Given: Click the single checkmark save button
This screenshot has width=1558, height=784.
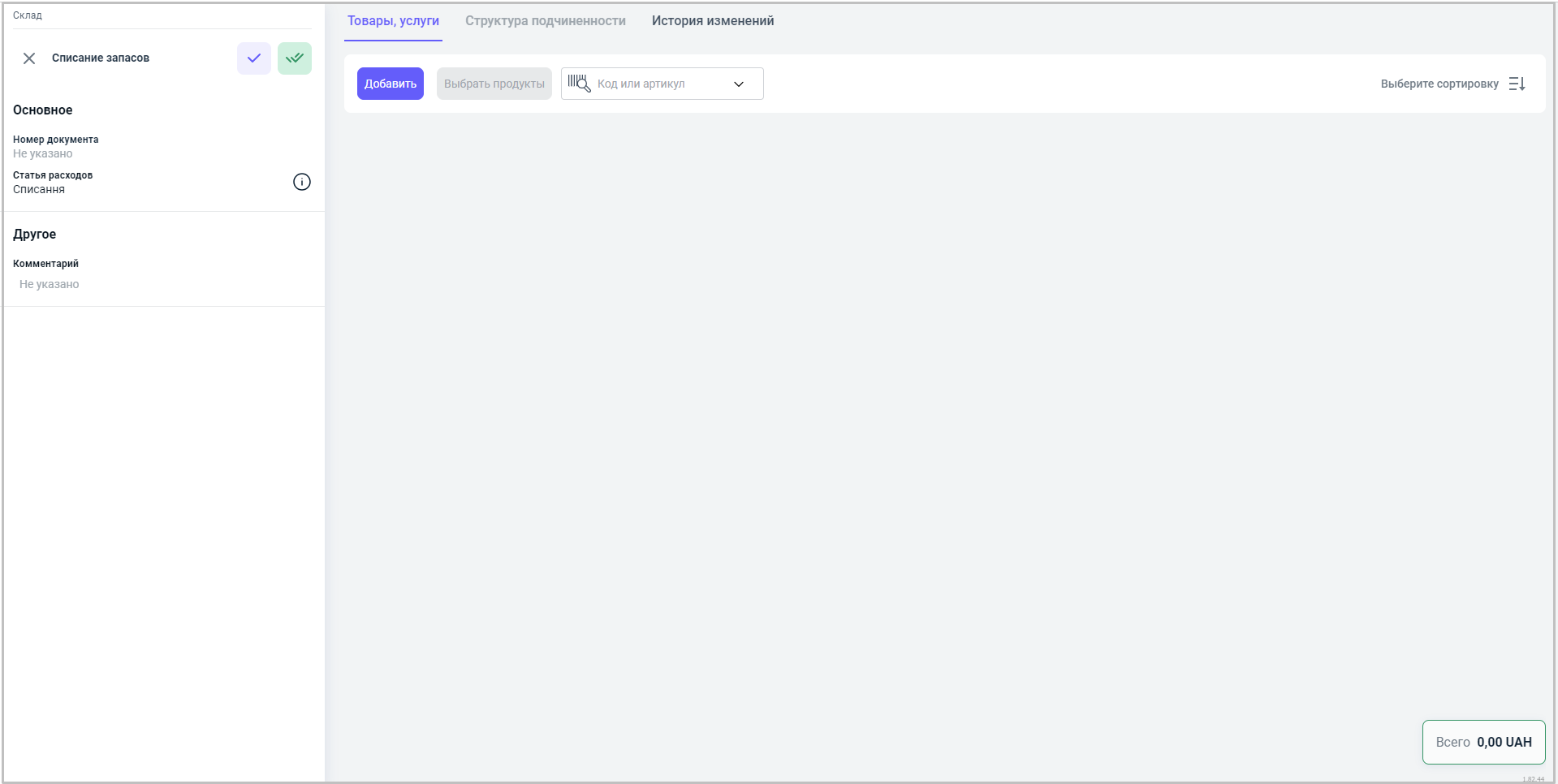Looking at the screenshot, I should point(253,58).
